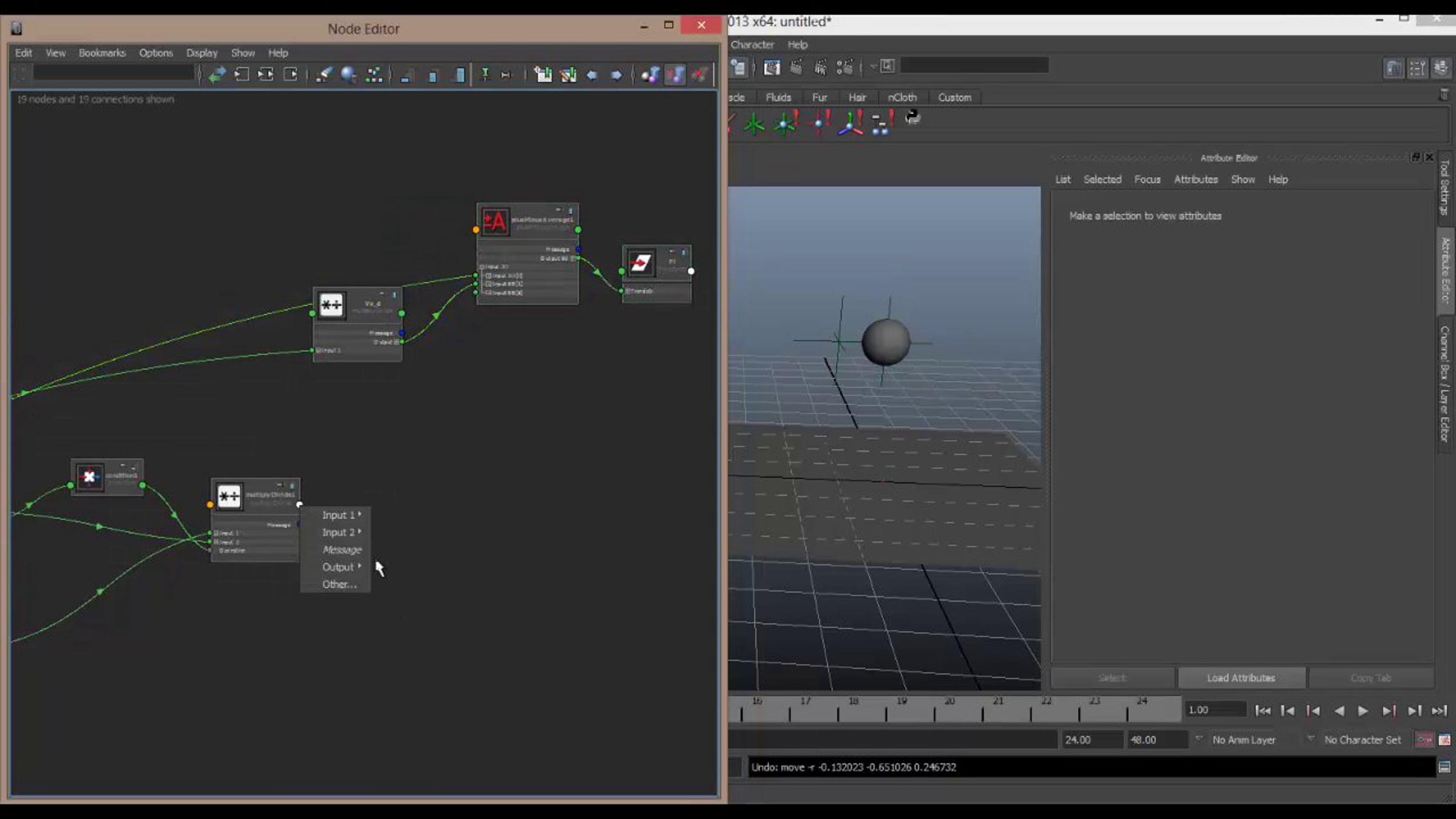Go to previous bookmark with left arrow
Image resolution: width=1456 pixels, height=819 pixels.
(591, 75)
